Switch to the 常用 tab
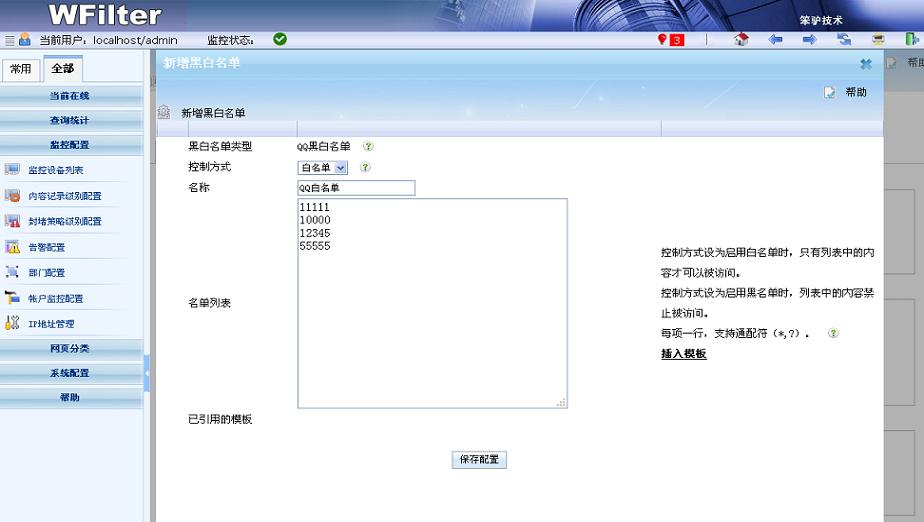 [x=20, y=69]
